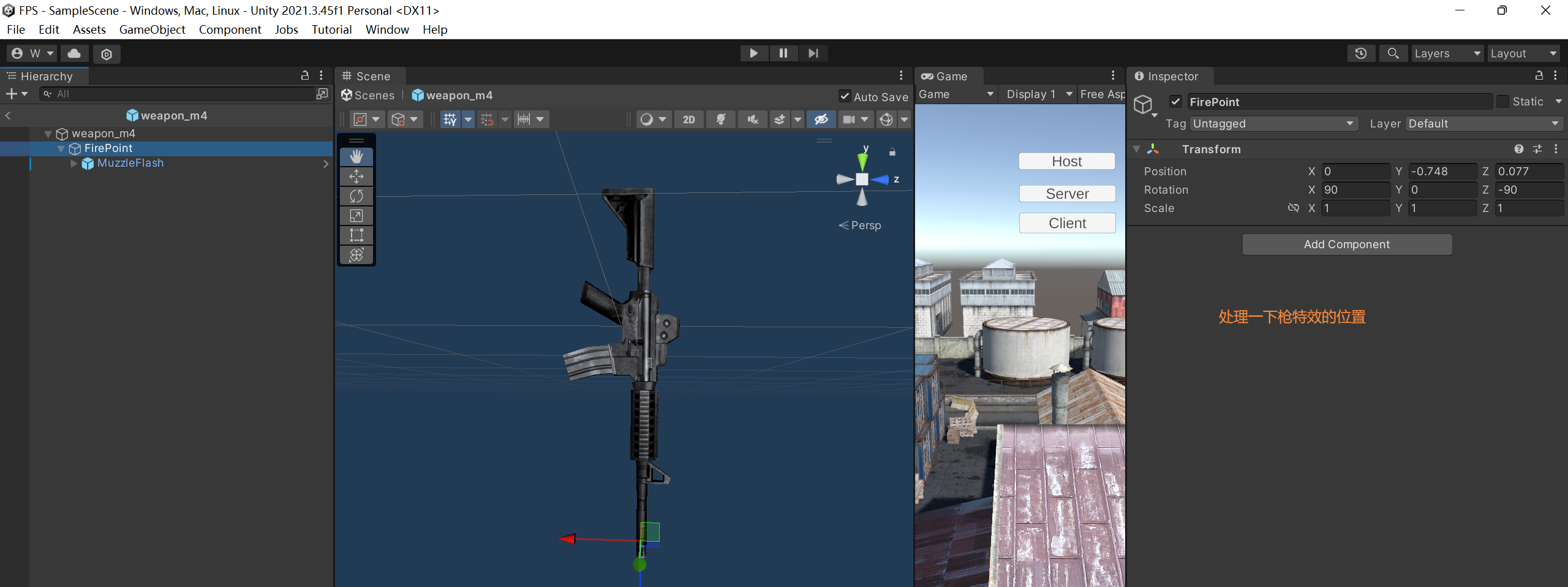Open the Assets menu
The image size is (1568, 587).
89,29
